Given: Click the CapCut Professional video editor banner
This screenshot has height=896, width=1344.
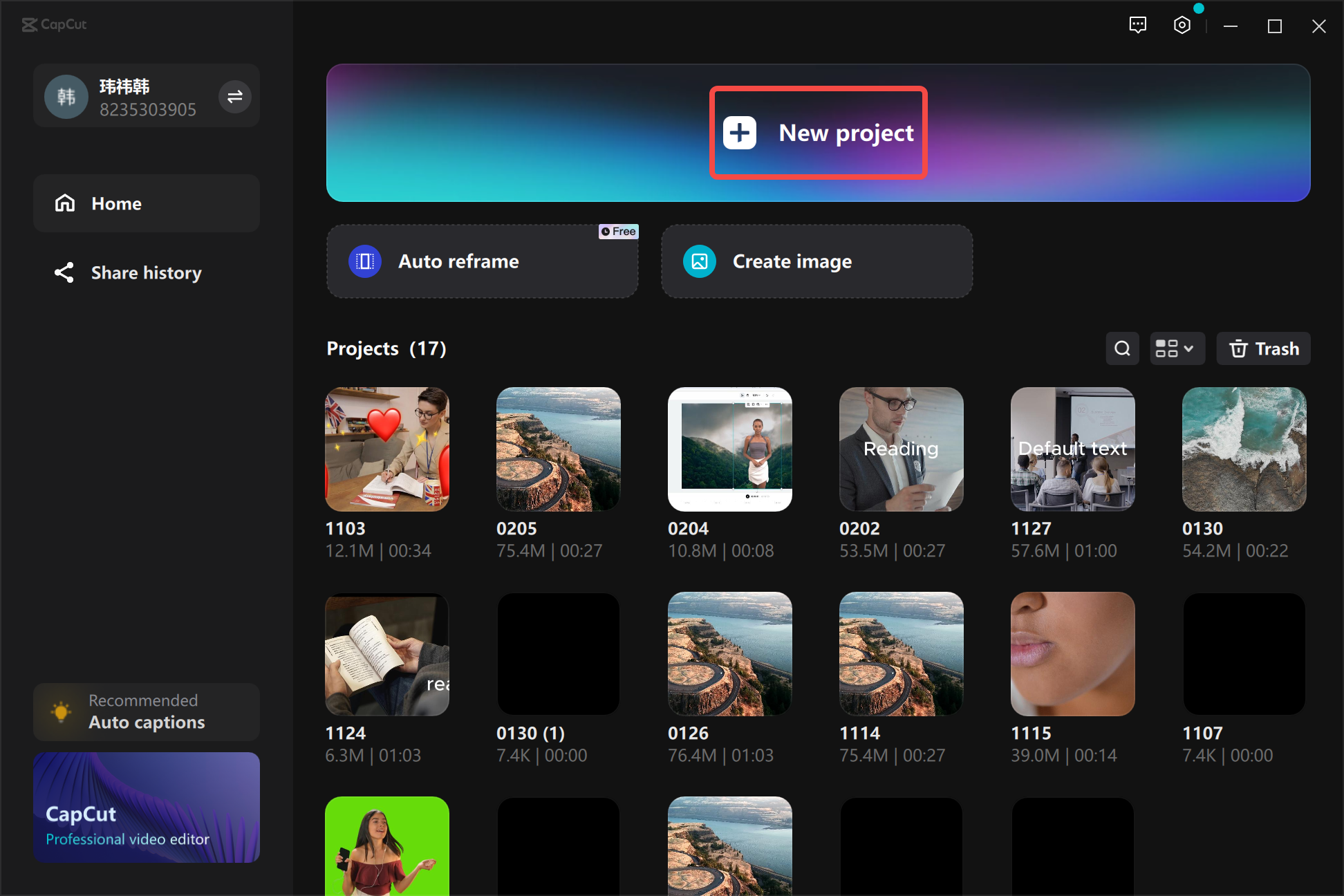Looking at the screenshot, I should point(146,807).
